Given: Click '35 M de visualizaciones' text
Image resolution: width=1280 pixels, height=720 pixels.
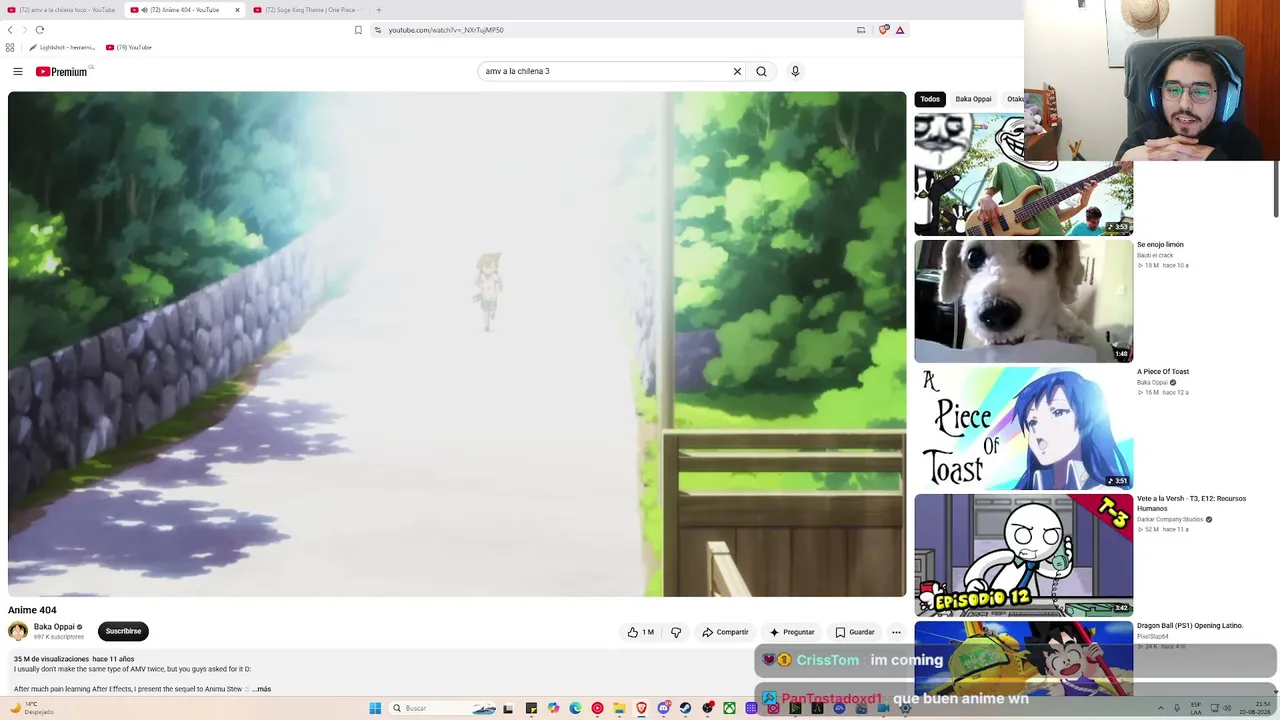Looking at the screenshot, I should 51,659.
